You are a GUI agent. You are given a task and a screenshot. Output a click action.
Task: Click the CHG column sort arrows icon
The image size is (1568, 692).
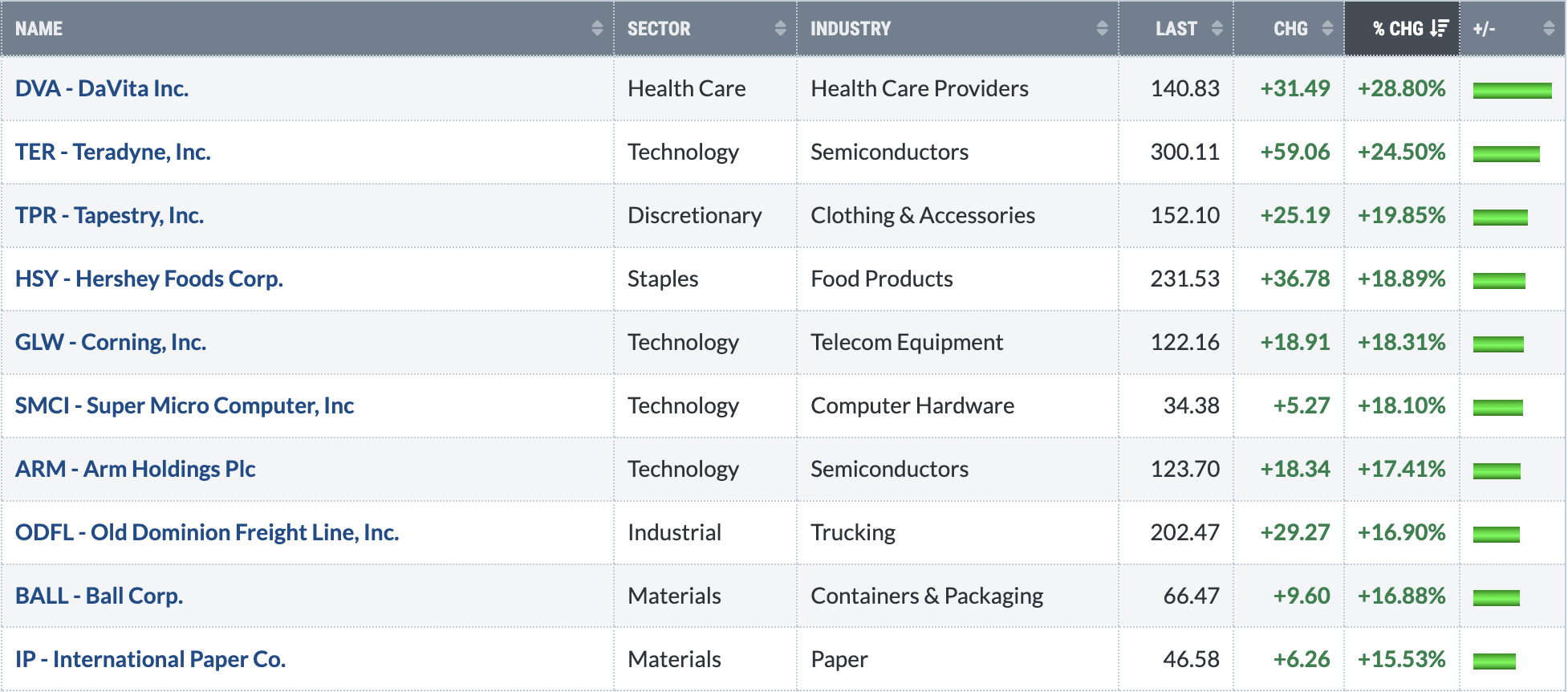click(1327, 28)
